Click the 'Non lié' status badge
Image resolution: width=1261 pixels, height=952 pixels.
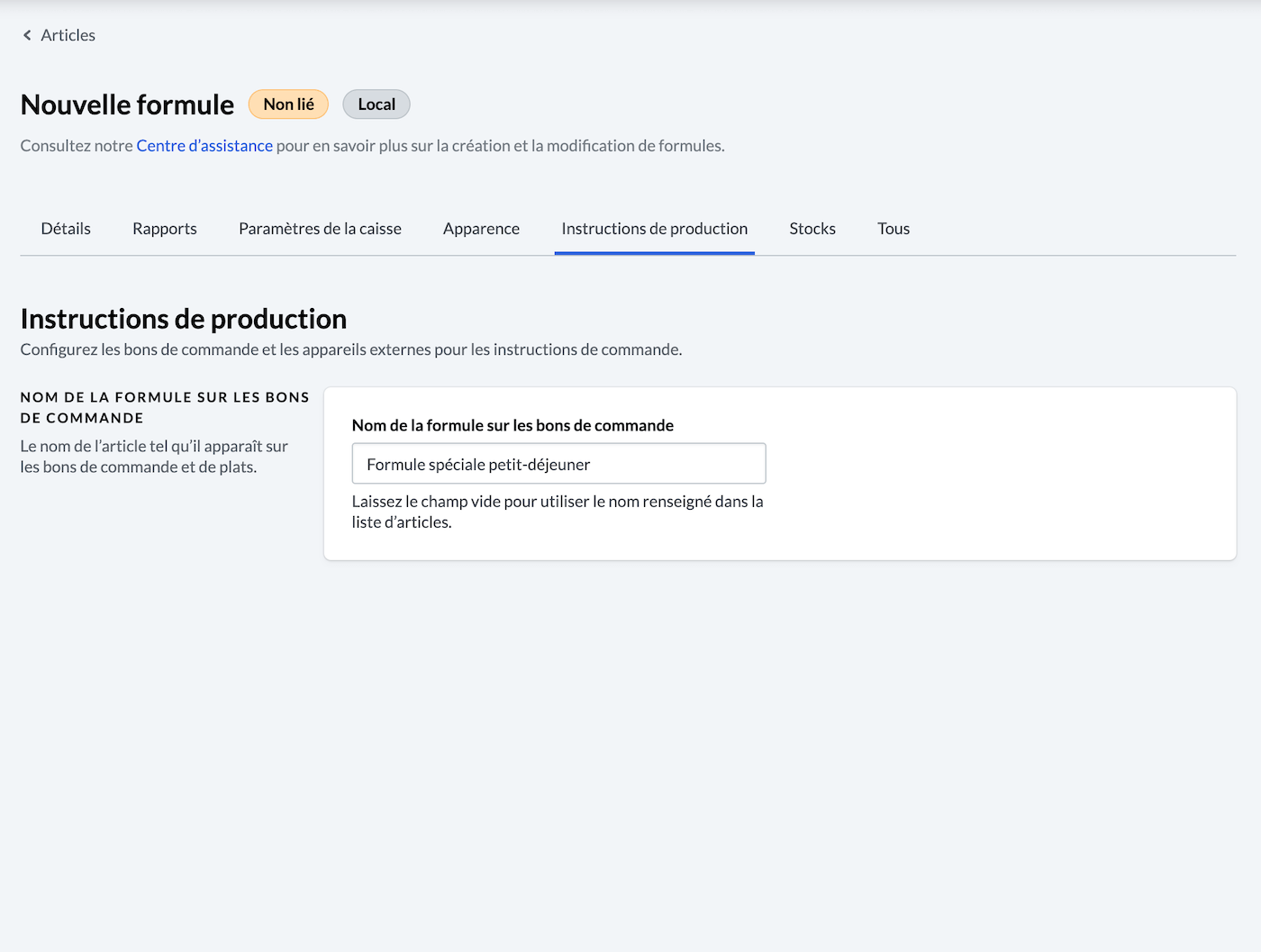point(288,104)
